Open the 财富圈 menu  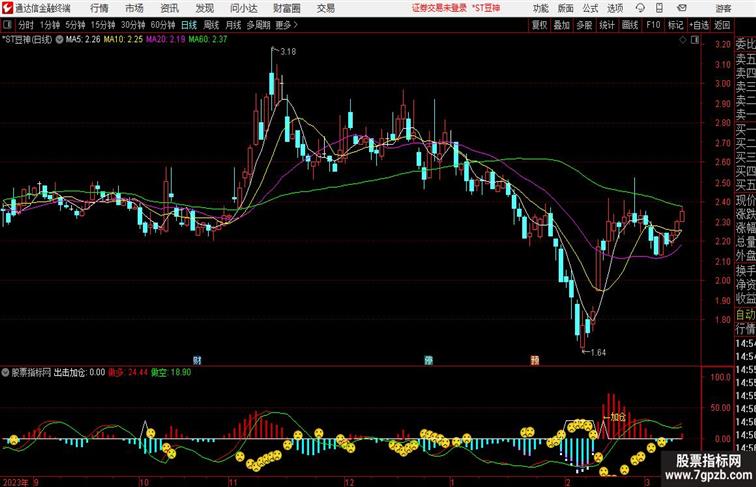[x=287, y=8]
